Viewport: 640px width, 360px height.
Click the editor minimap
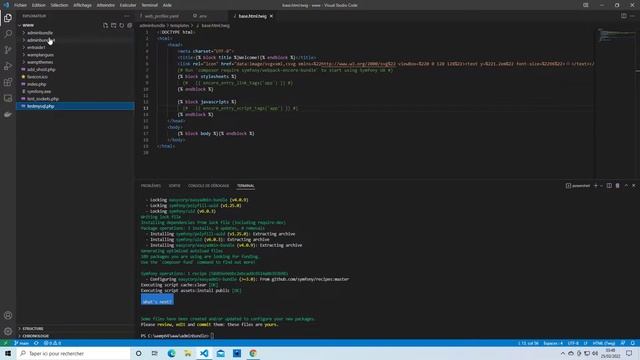[x=616, y=37]
